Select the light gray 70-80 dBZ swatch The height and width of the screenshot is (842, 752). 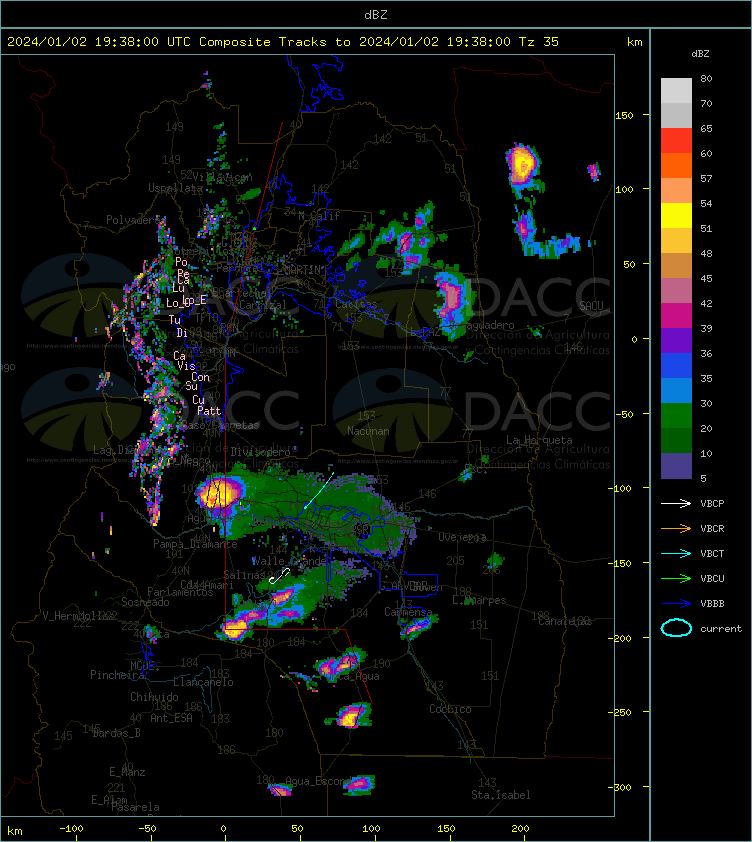tap(676, 91)
